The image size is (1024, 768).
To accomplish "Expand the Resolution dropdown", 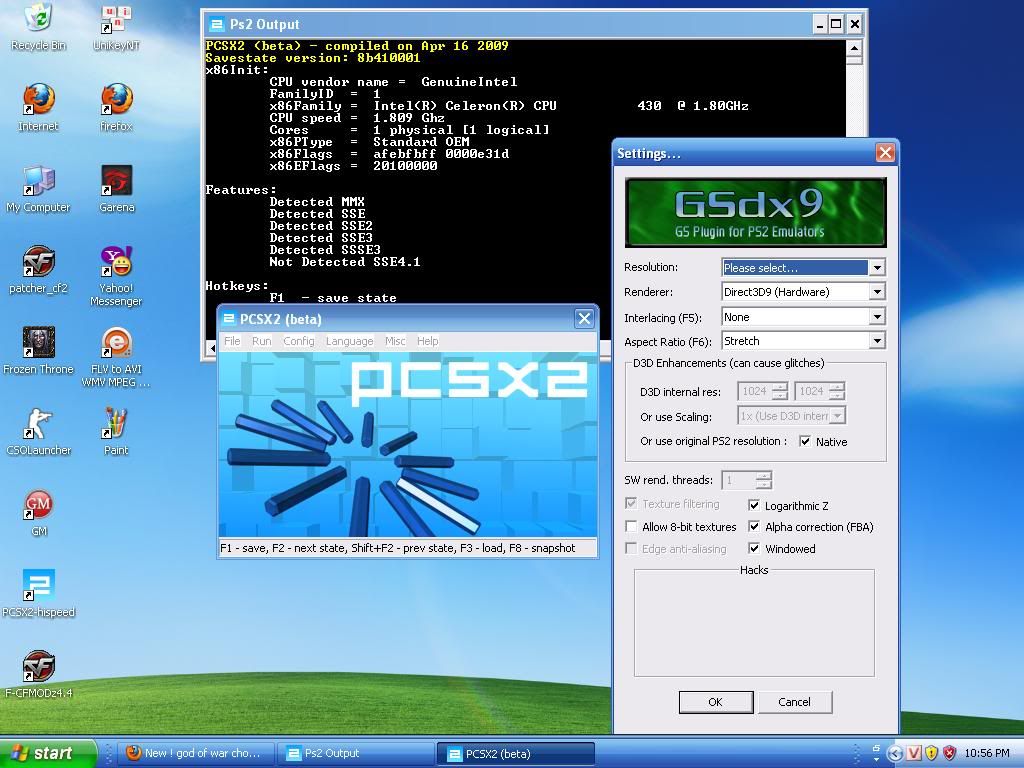I will (x=876, y=268).
